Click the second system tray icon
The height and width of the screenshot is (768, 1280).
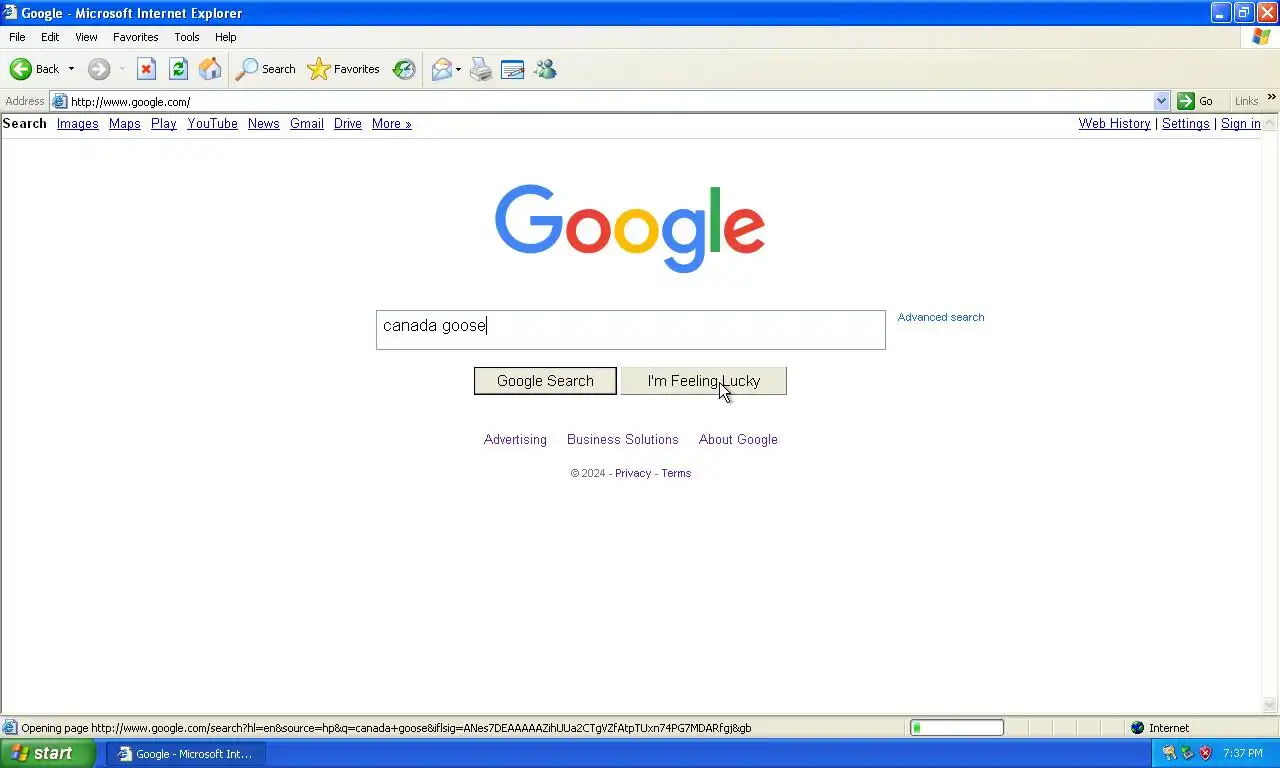tap(1187, 753)
